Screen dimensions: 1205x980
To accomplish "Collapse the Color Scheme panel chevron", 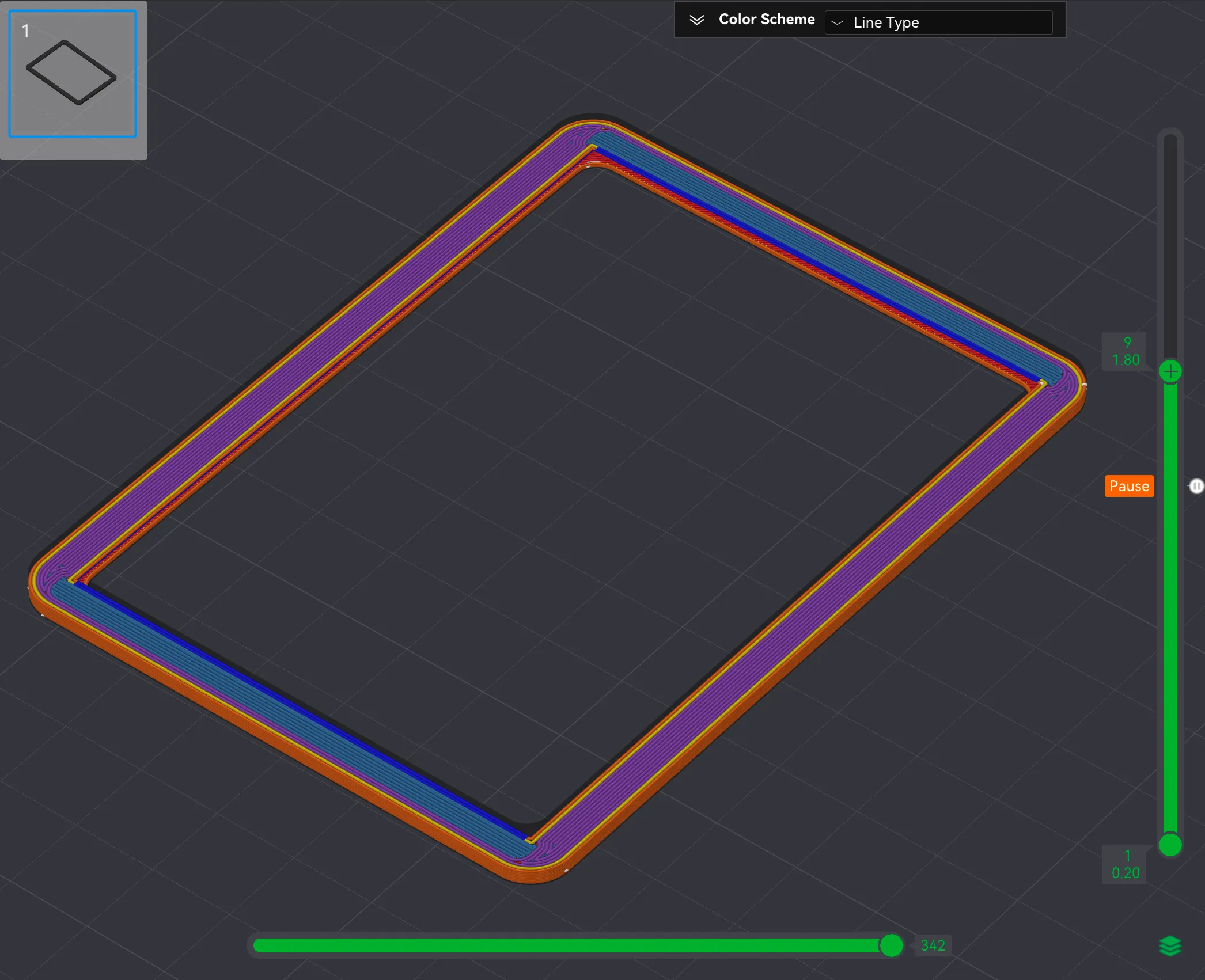I will click(x=697, y=20).
